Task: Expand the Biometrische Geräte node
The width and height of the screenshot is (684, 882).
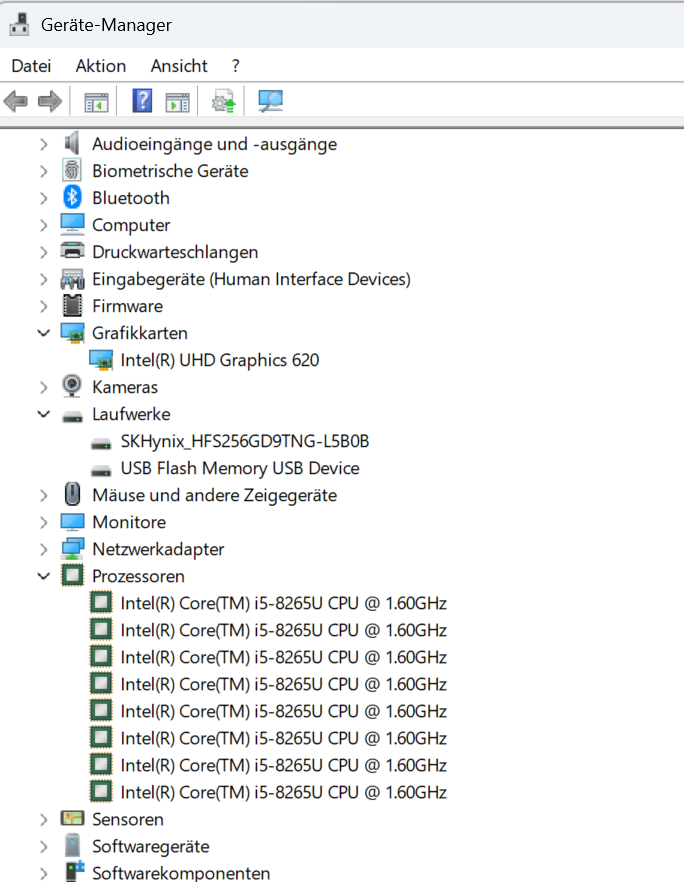Action: tap(44, 172)
